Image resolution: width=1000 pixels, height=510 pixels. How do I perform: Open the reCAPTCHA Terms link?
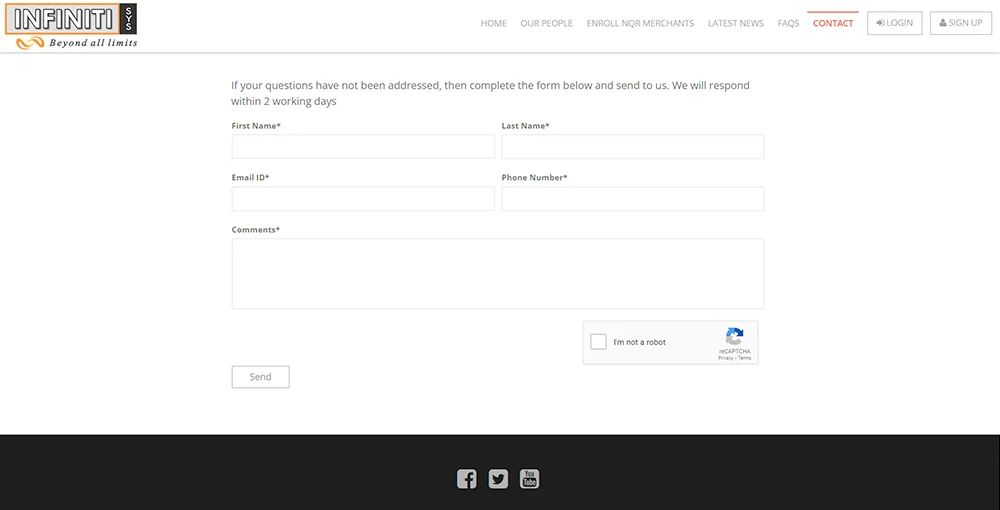point(745,358)
